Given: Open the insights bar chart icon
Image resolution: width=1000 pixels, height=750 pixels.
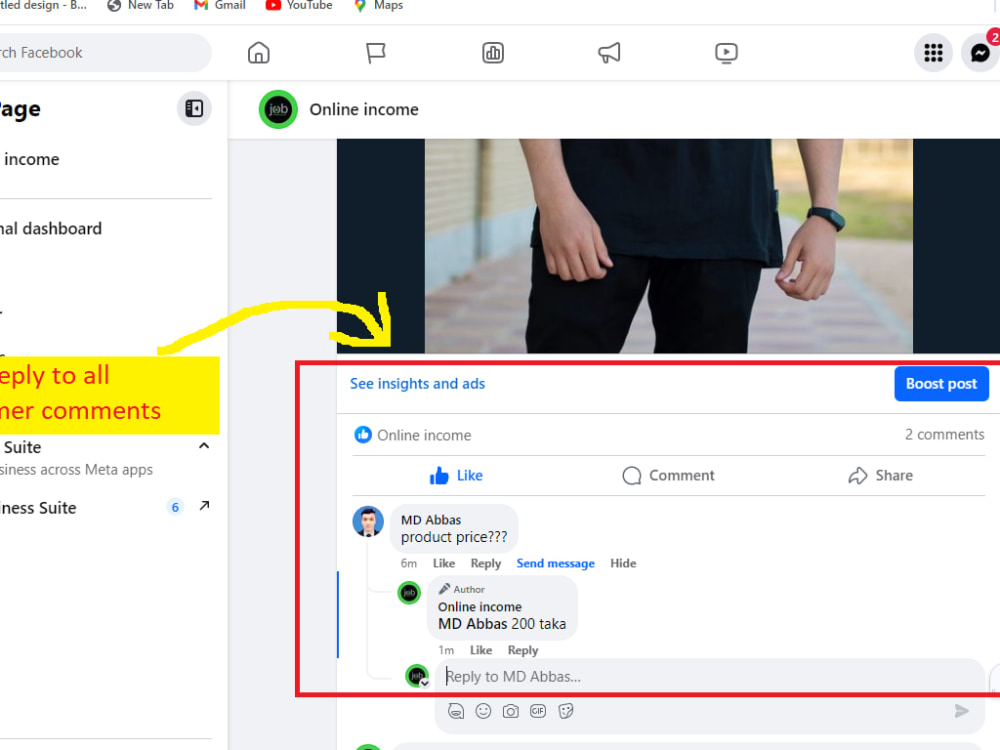Looking at the screenshot, I should [x=493, y=52].
